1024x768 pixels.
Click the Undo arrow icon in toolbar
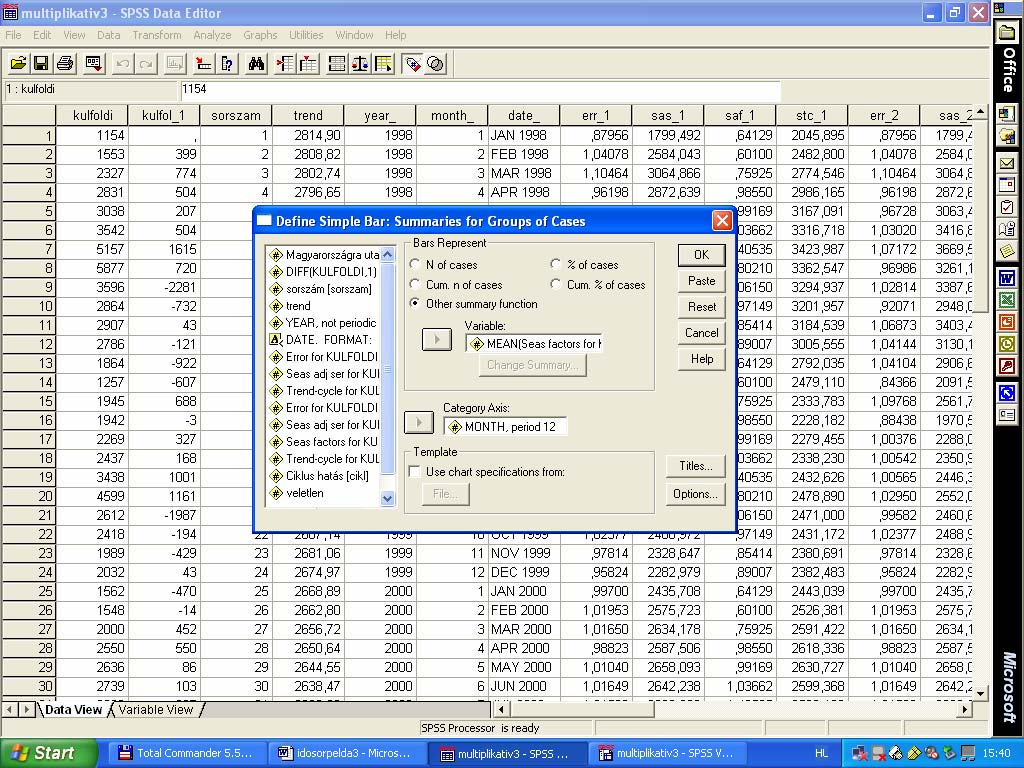(122, 63)
